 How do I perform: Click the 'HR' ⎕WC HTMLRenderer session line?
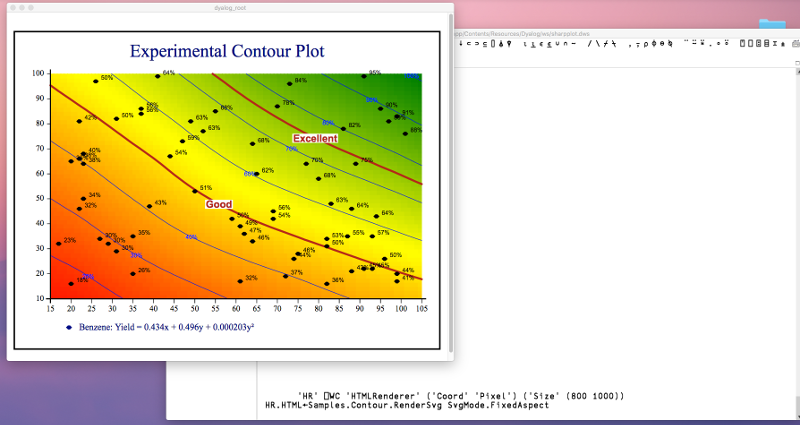point(461,396)
